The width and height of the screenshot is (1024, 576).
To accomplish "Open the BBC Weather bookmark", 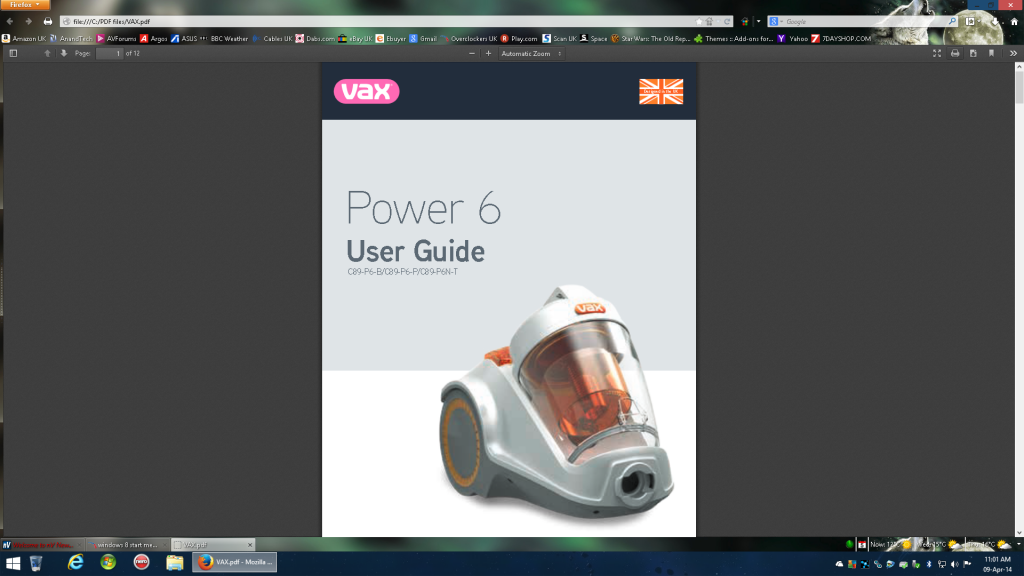I will (x=224, y=39).
